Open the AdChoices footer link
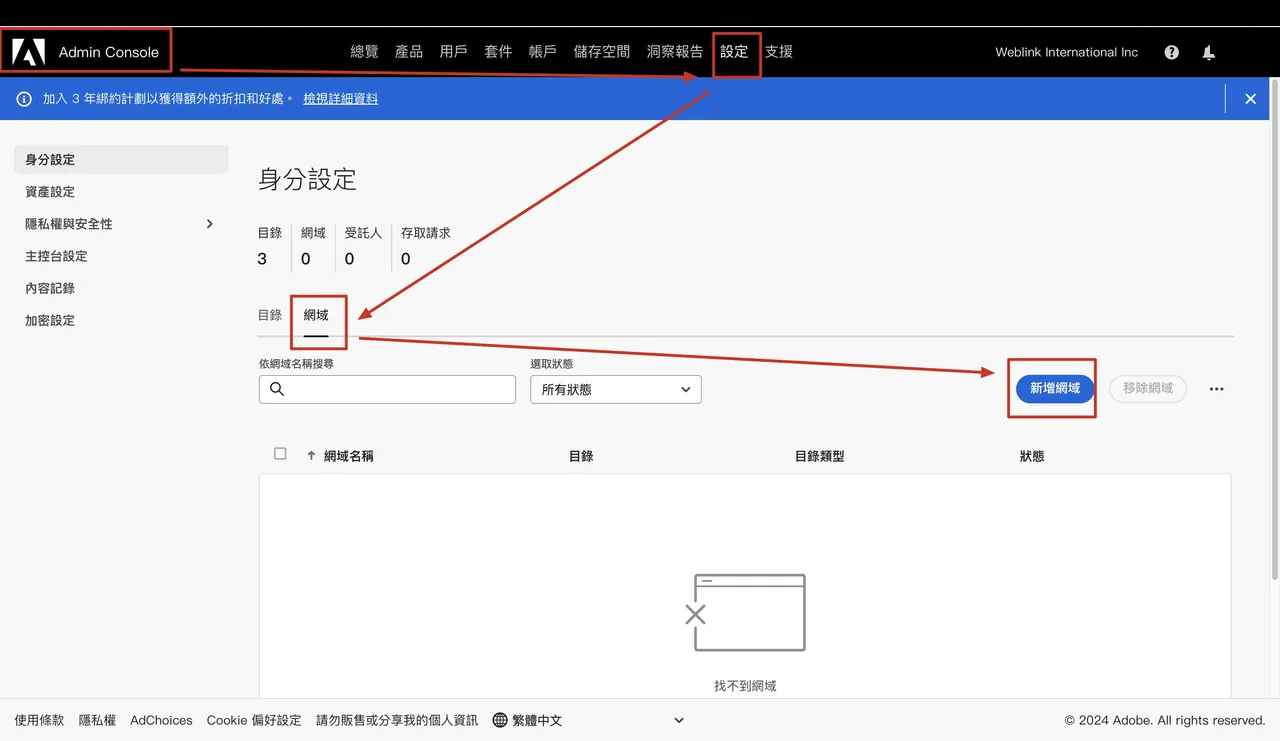The height and width of the screenshot is (741, 1280). coord(161,720)
